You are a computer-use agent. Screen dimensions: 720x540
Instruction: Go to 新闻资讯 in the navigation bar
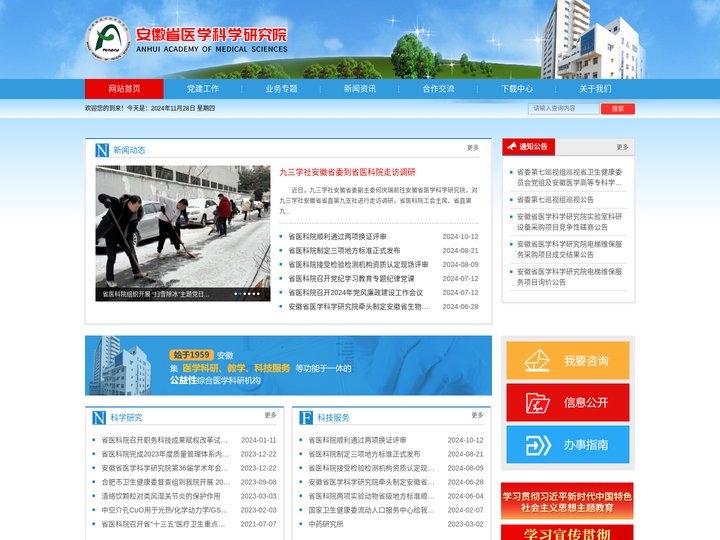360,89
